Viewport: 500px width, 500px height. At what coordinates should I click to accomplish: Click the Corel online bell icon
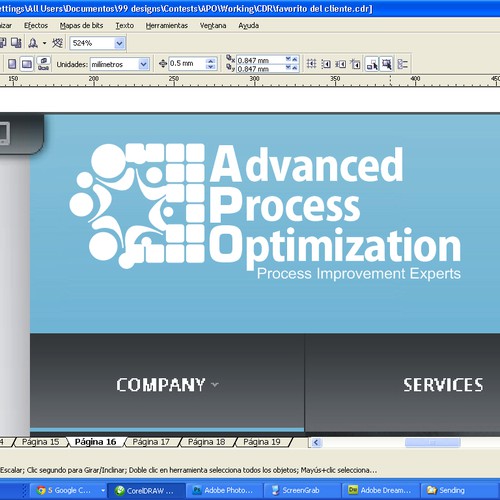tap(33, 43)
